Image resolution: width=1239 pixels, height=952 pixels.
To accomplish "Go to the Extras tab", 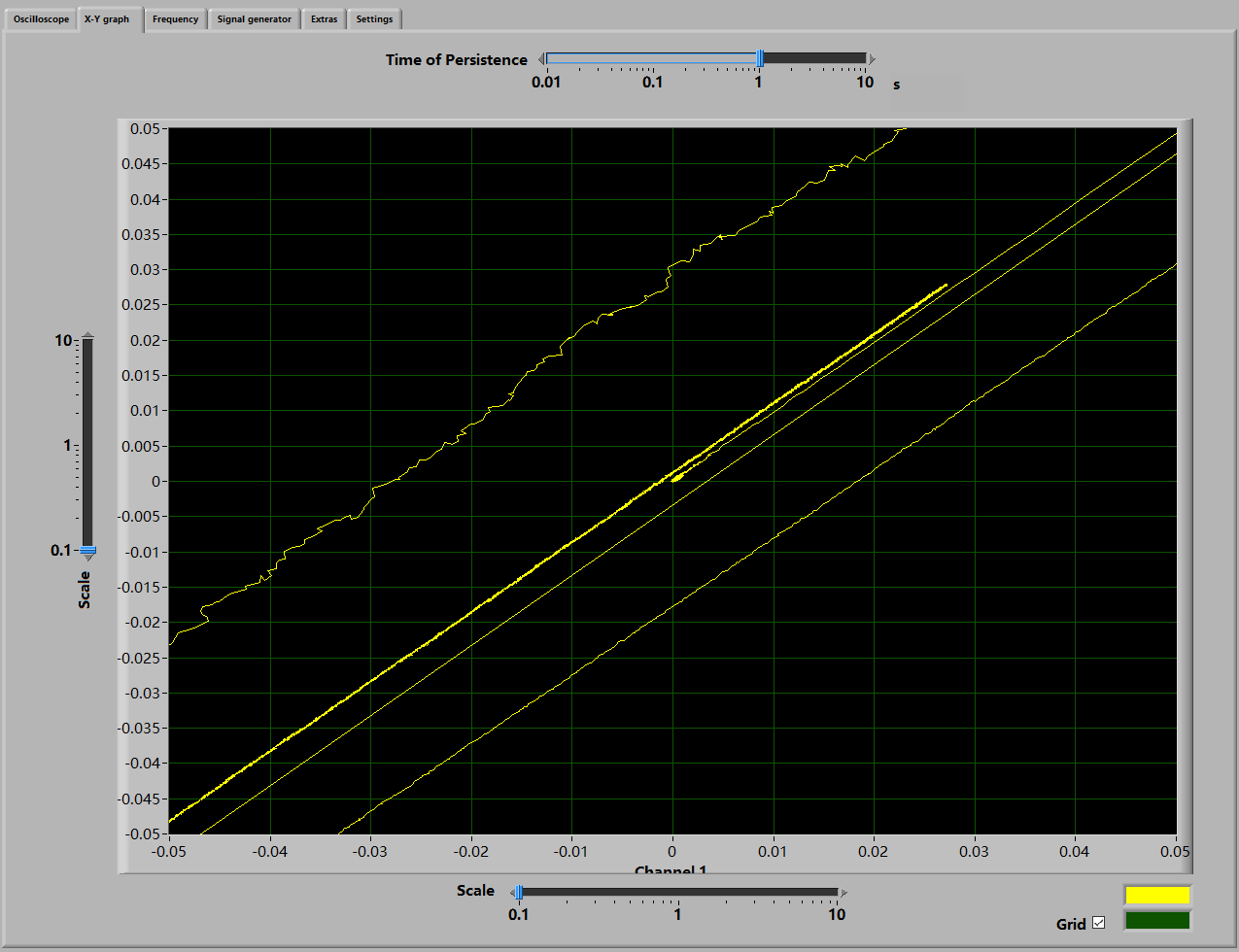I will (x=324, y=19).
